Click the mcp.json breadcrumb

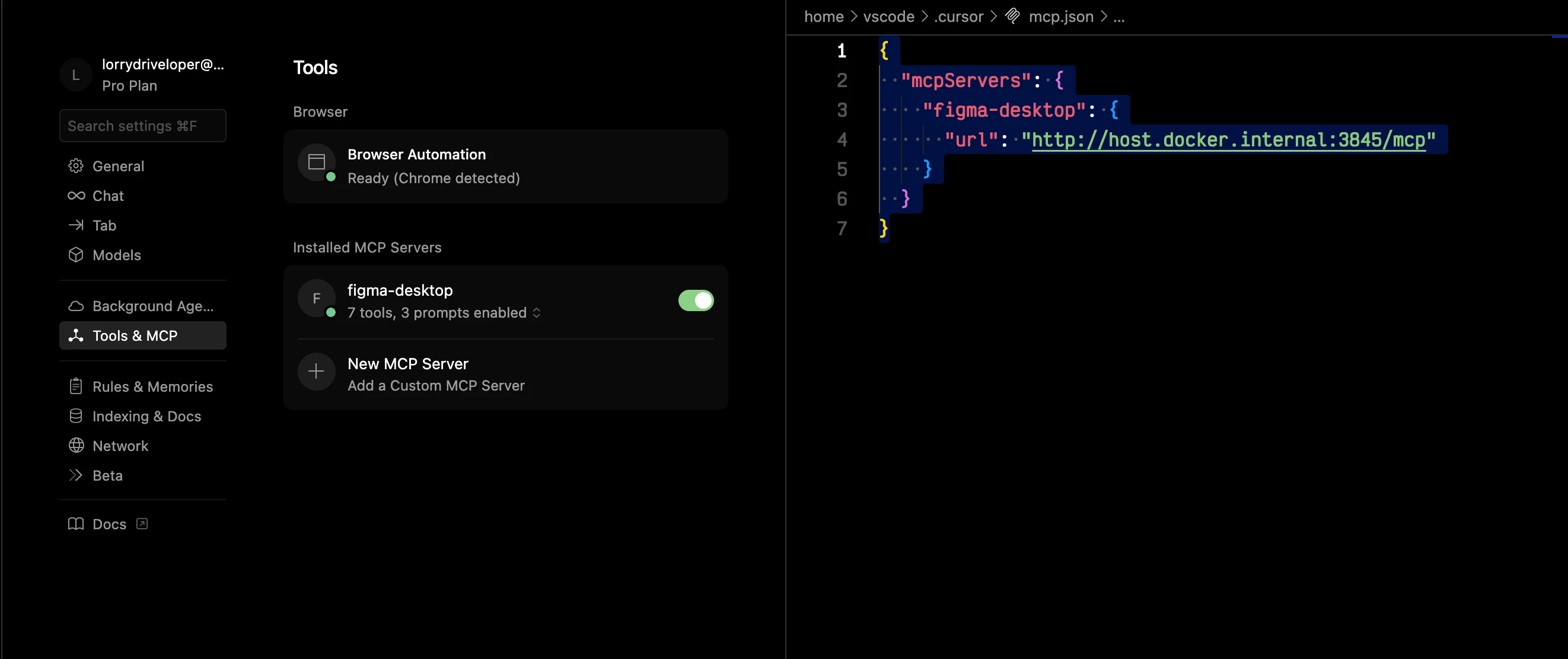pyautogui.click(x=1060, y=17)
